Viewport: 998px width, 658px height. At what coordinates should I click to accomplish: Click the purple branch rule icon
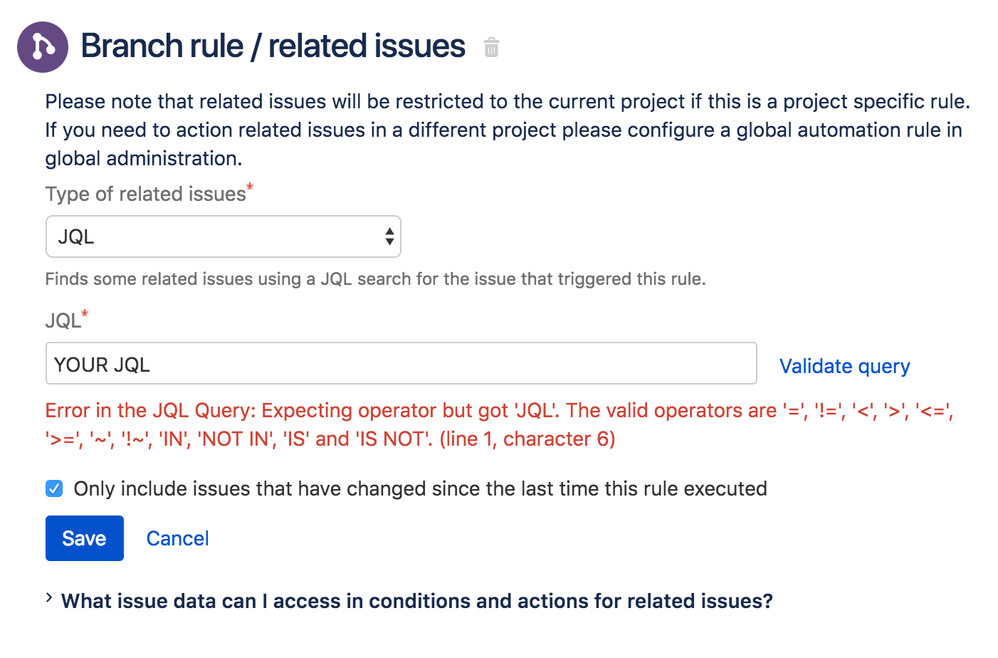(x=43, y=47)
